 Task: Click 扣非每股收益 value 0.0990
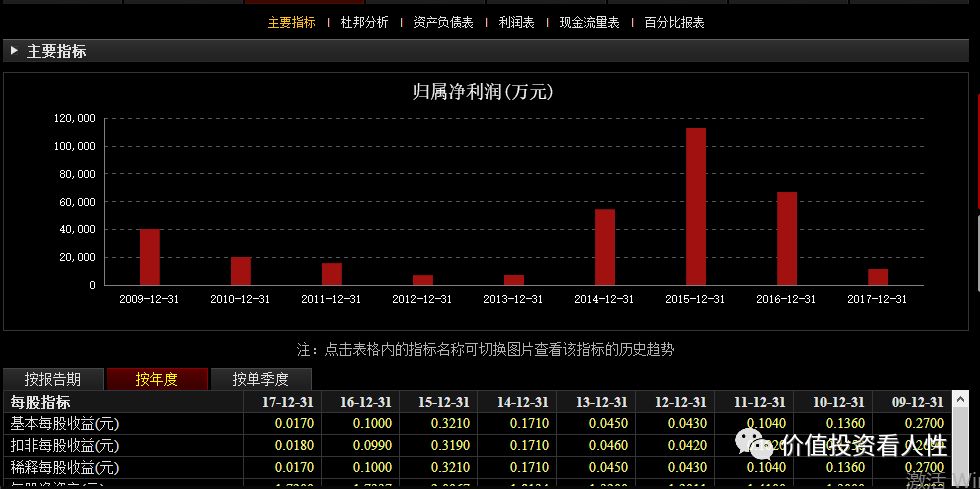pos(372,445)
